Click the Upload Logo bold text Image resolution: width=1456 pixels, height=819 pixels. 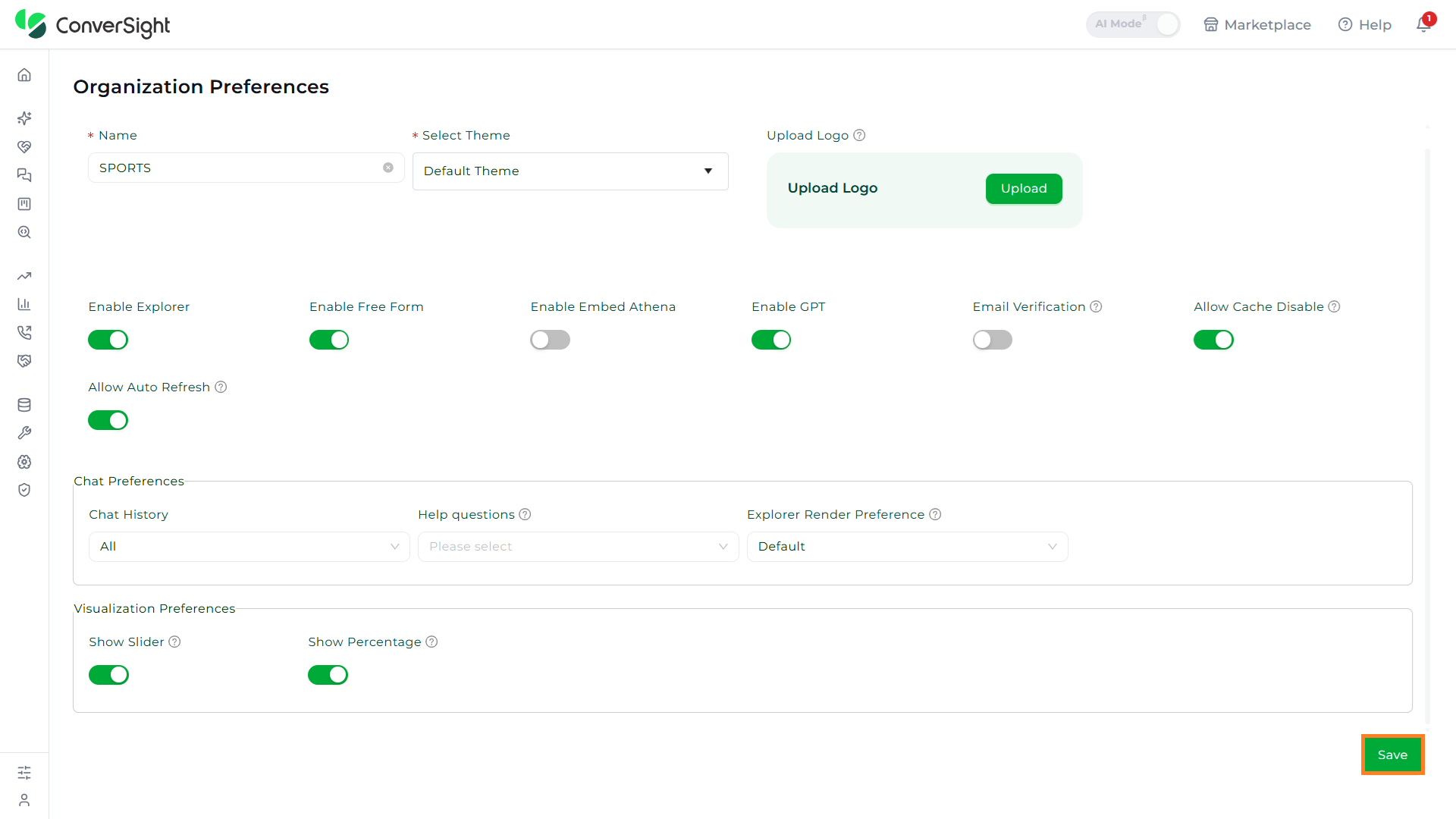click(x=833, y=188)
